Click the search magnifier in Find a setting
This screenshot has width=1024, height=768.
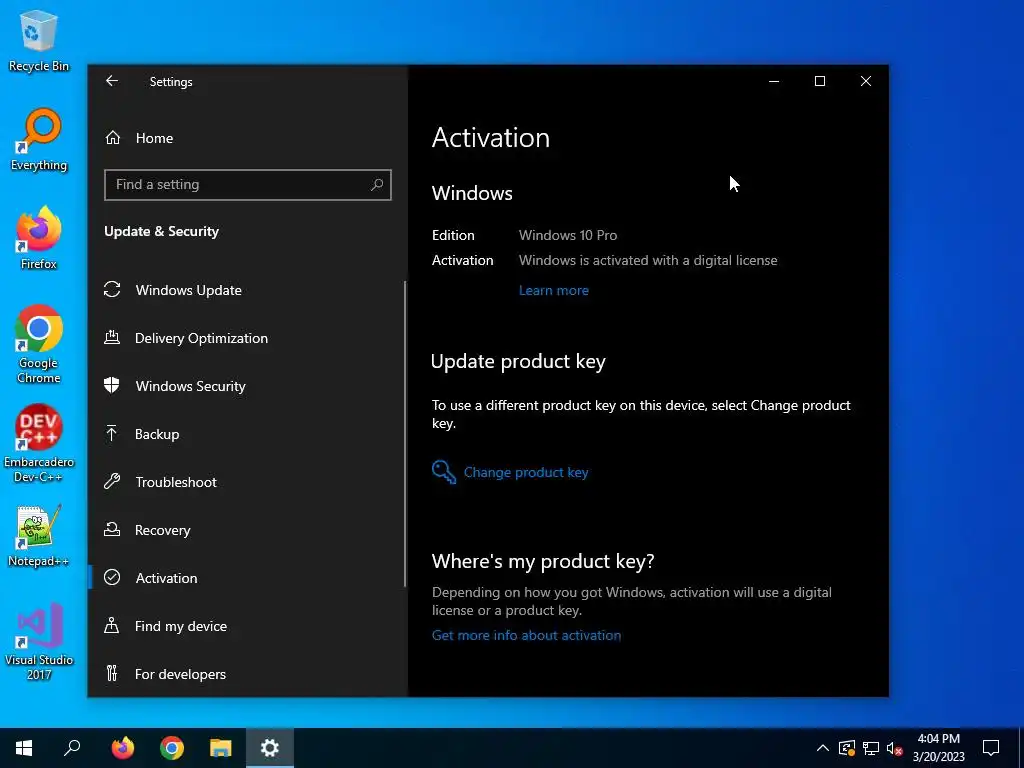[x=377, y=185]
